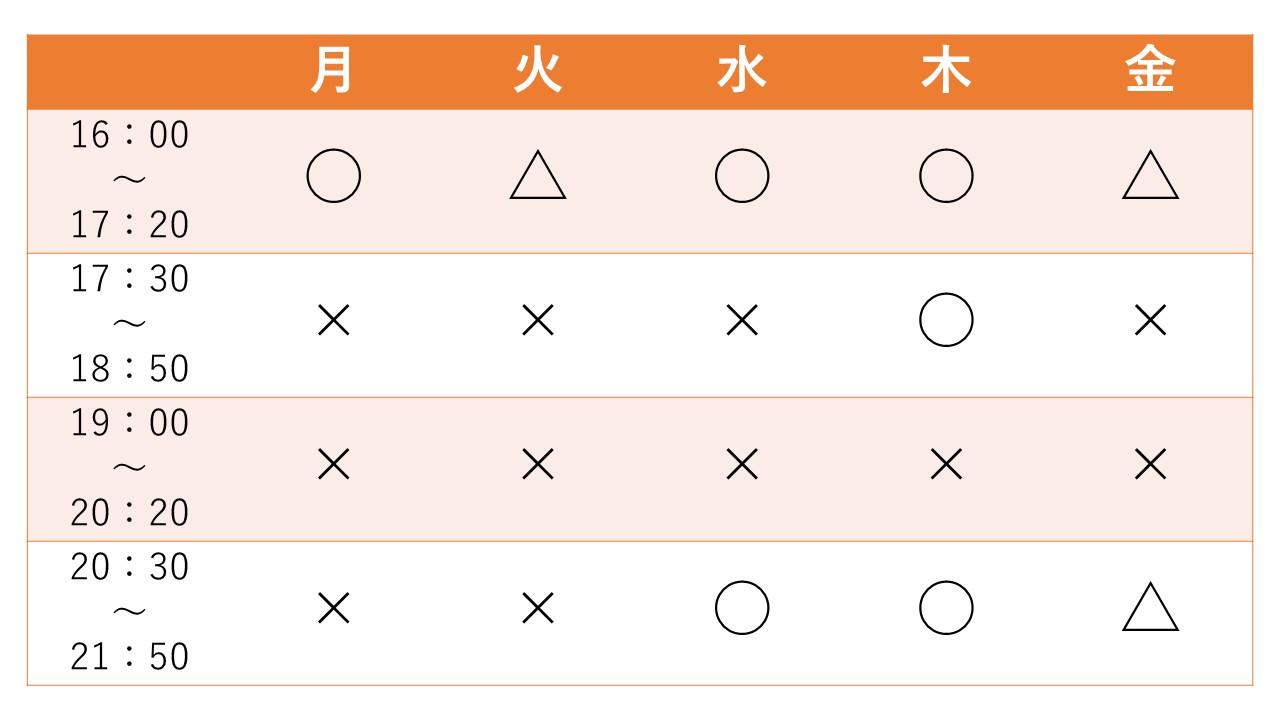Click the circle for Wednesday 20:30–21:50
The height and width of the screenshot is (720, 1280).
[x=742, y=609]
